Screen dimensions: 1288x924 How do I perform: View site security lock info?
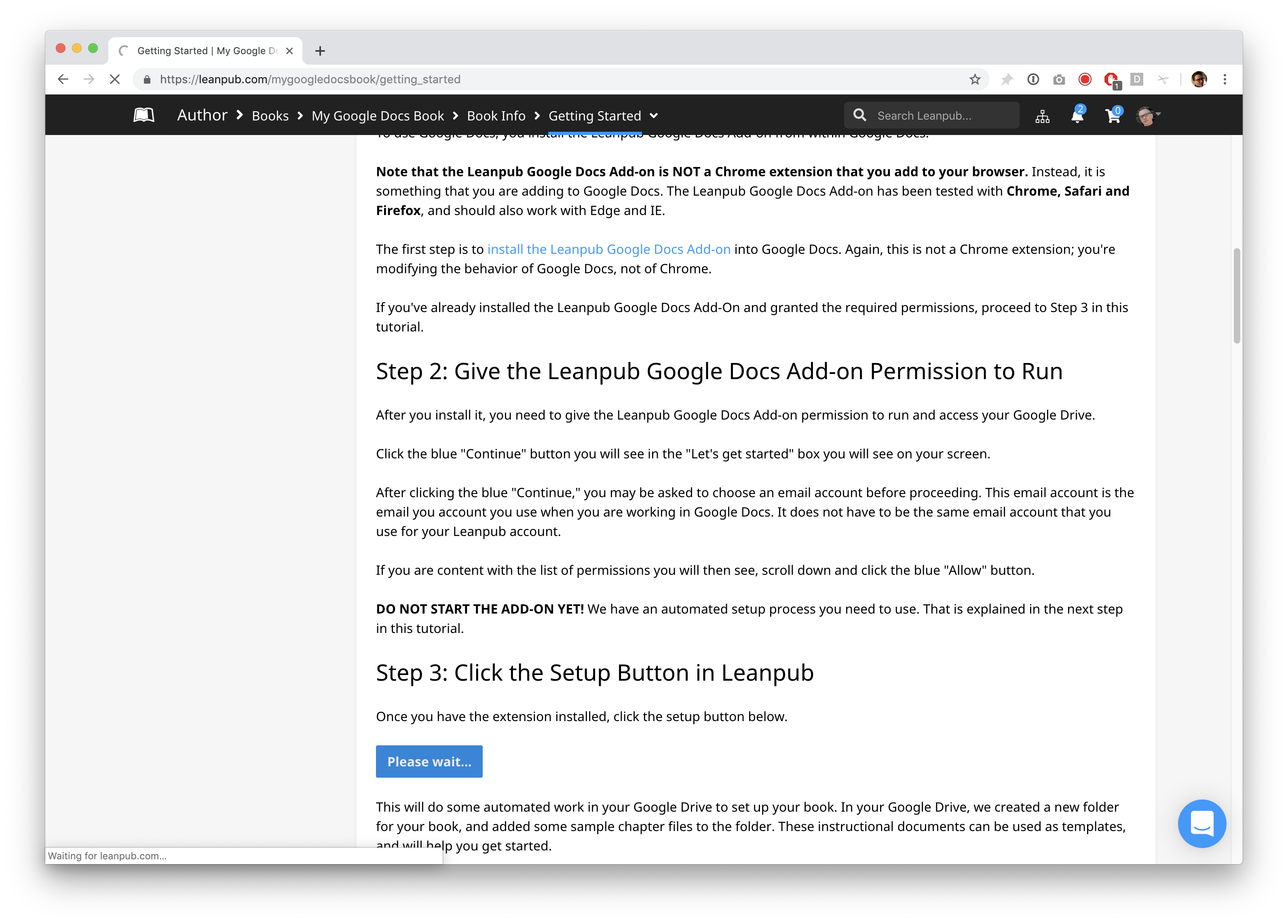tap(147, 80)
